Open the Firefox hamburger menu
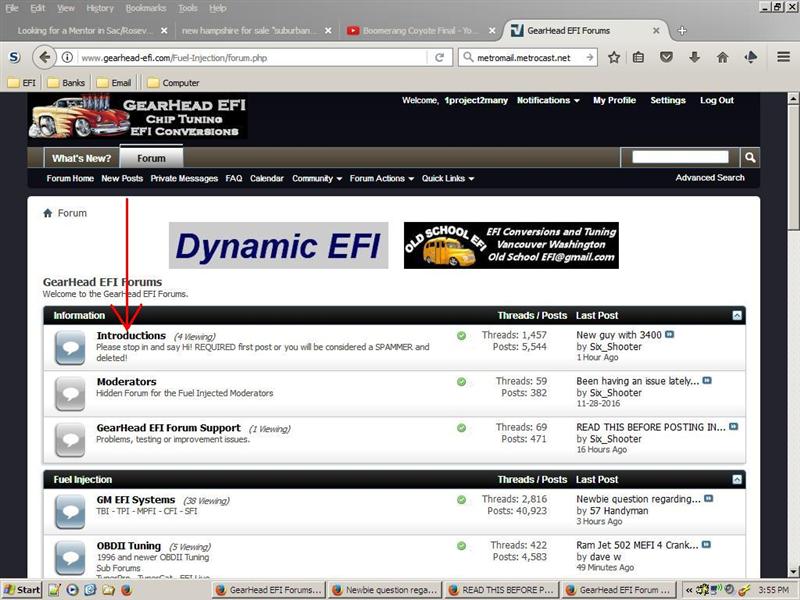The width and height of the screenshot is (800, 600). 783,58
